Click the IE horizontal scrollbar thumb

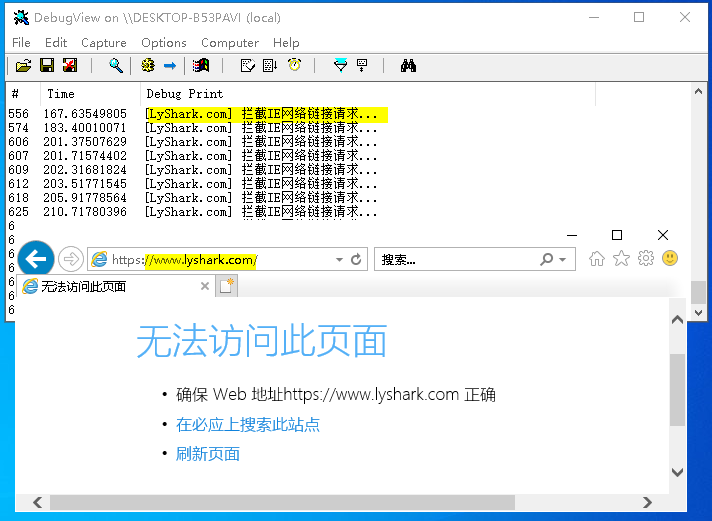click(282, 502)
